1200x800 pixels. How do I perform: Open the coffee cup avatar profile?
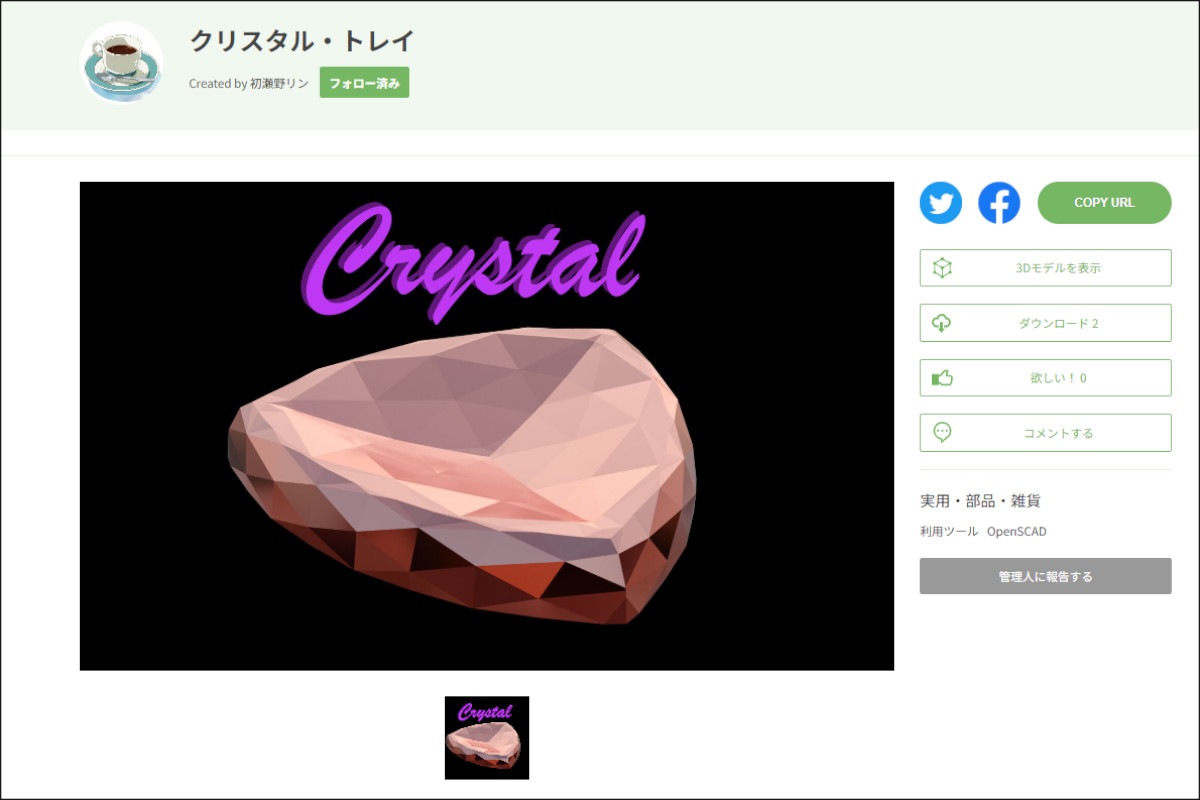coord(122,62)
